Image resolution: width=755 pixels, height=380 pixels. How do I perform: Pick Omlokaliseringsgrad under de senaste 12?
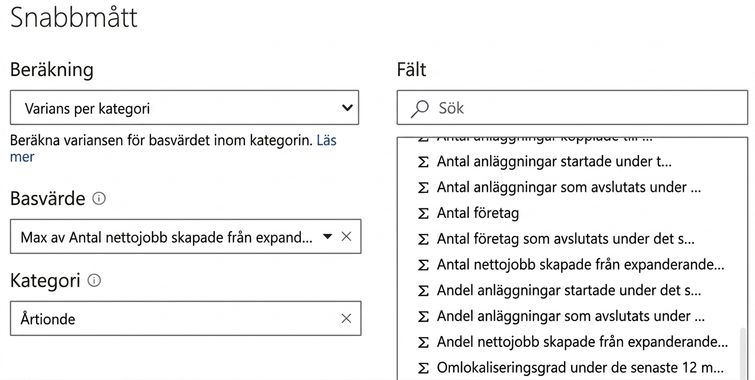point(573,367)
